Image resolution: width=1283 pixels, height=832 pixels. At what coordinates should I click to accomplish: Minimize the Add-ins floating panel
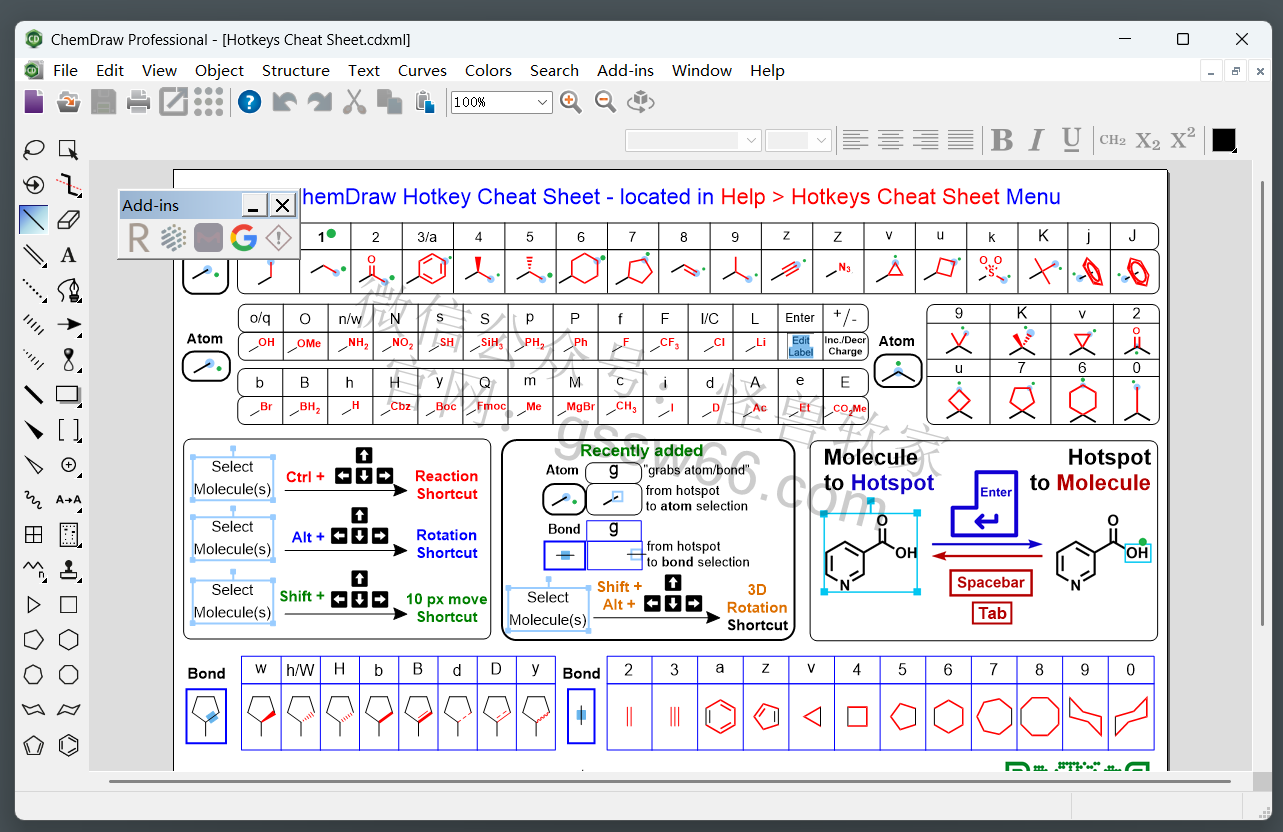click(x=254, y=205)
